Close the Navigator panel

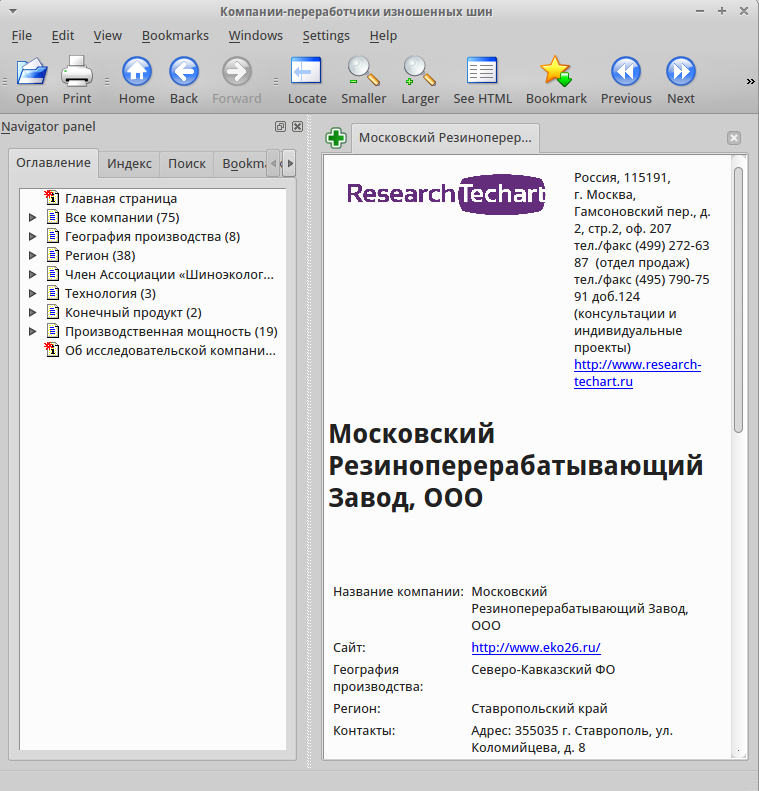(298, 127)
